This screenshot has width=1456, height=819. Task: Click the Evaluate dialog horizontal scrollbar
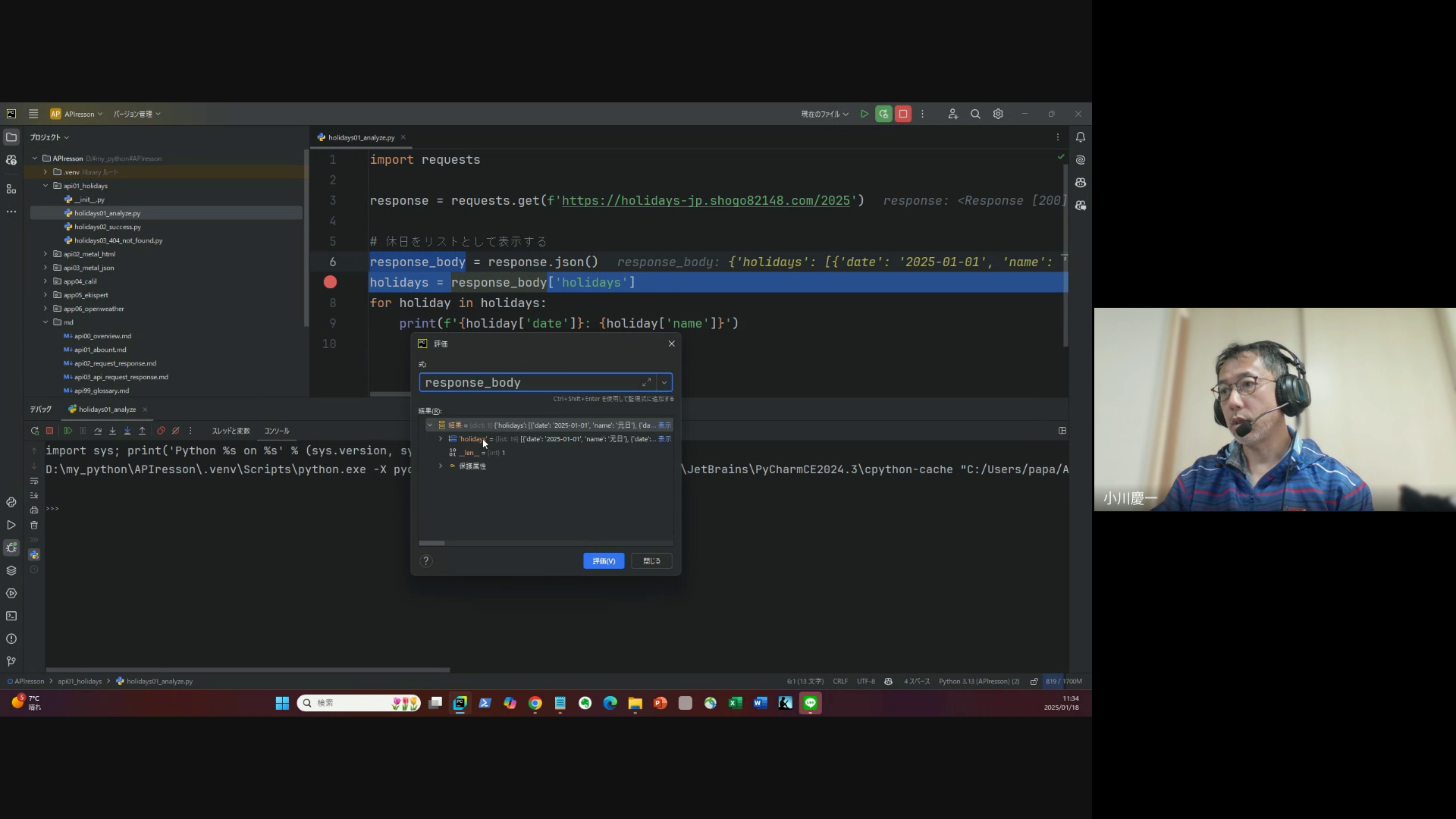(x=431, y=543)
